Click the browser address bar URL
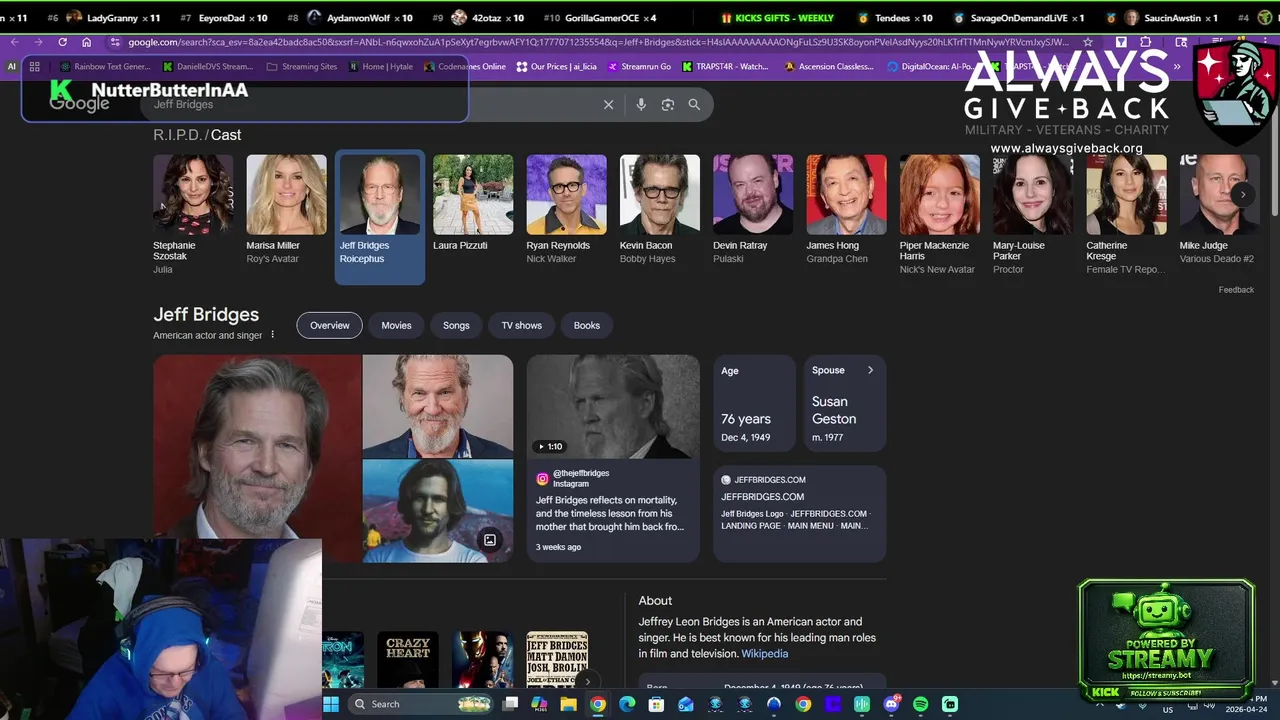This screenshot has width=1280, height=720. click(598, 42)
